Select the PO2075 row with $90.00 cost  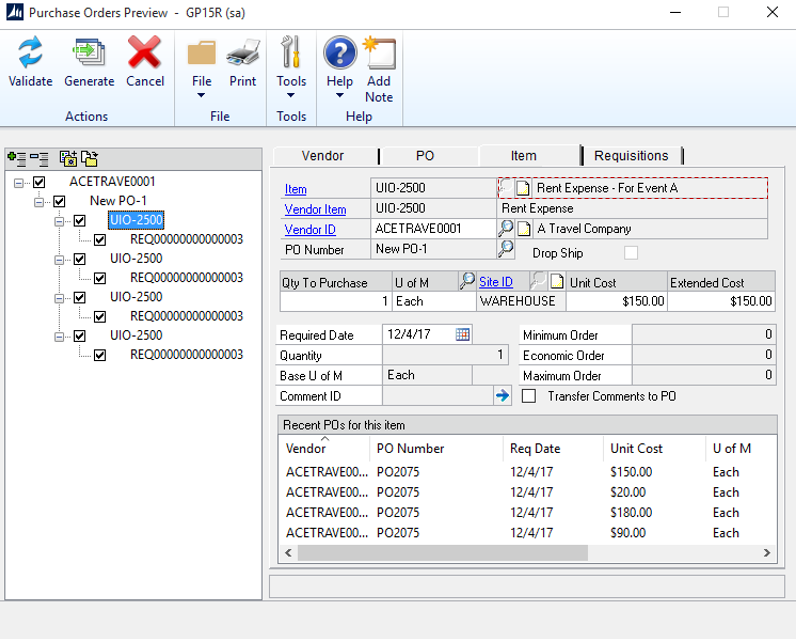click(528, 533)
